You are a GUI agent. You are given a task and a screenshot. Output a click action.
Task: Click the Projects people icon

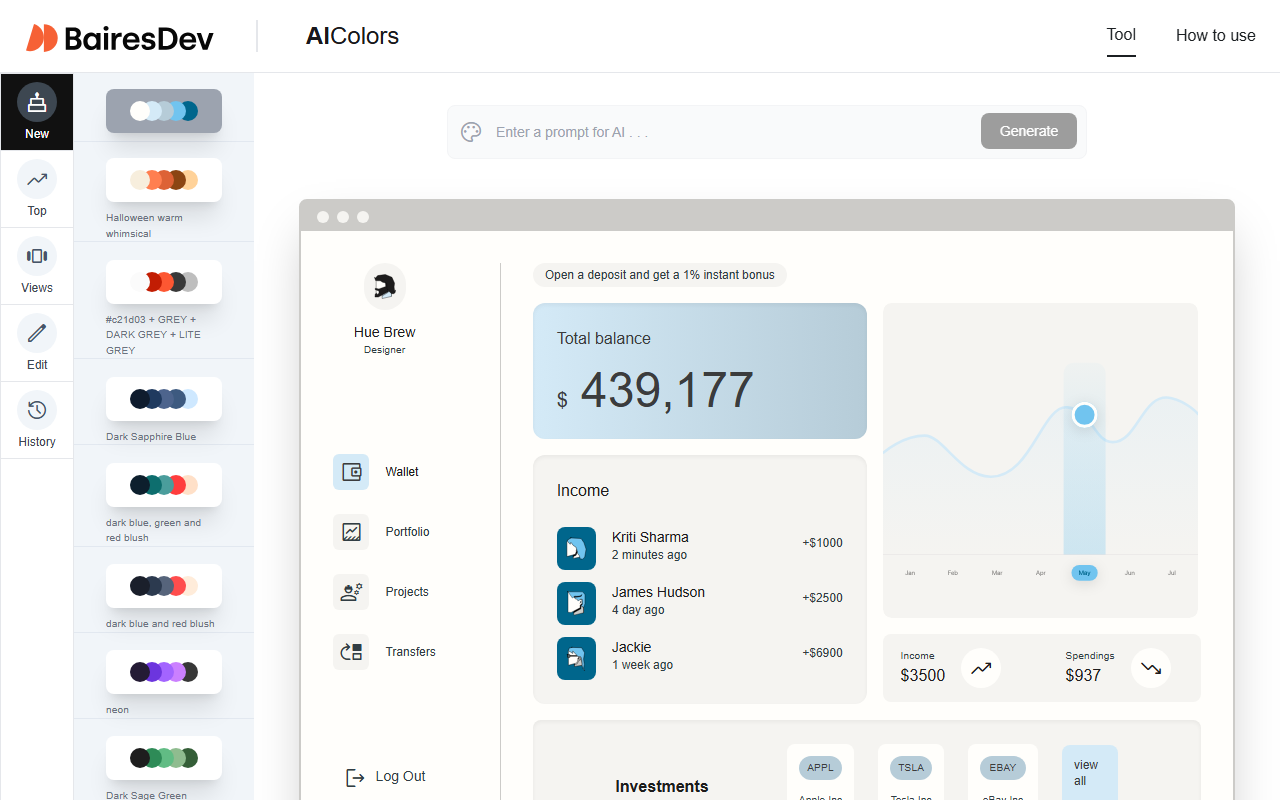pos(351,592)
